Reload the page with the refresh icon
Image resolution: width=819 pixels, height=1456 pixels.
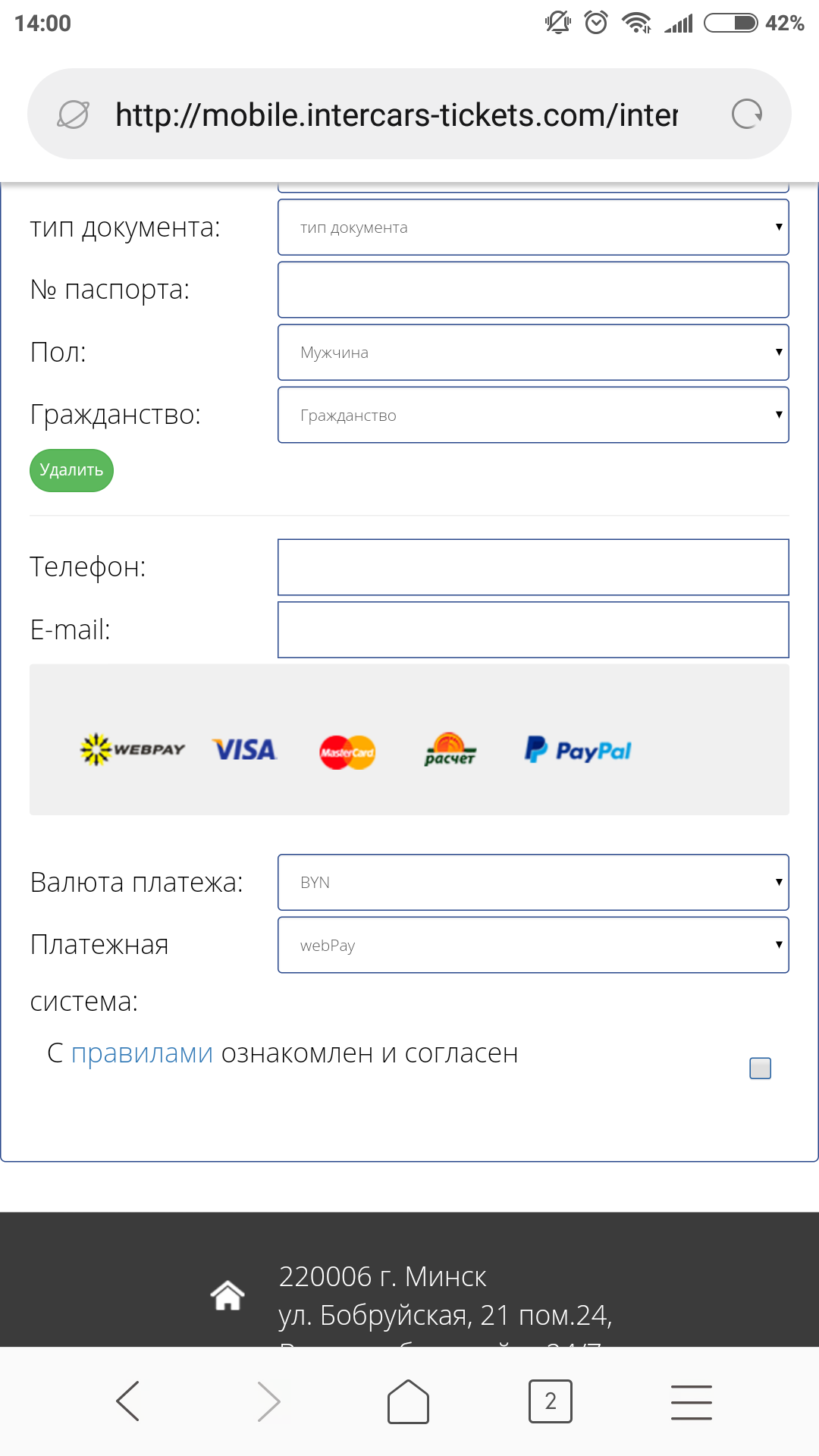point(746,115)
